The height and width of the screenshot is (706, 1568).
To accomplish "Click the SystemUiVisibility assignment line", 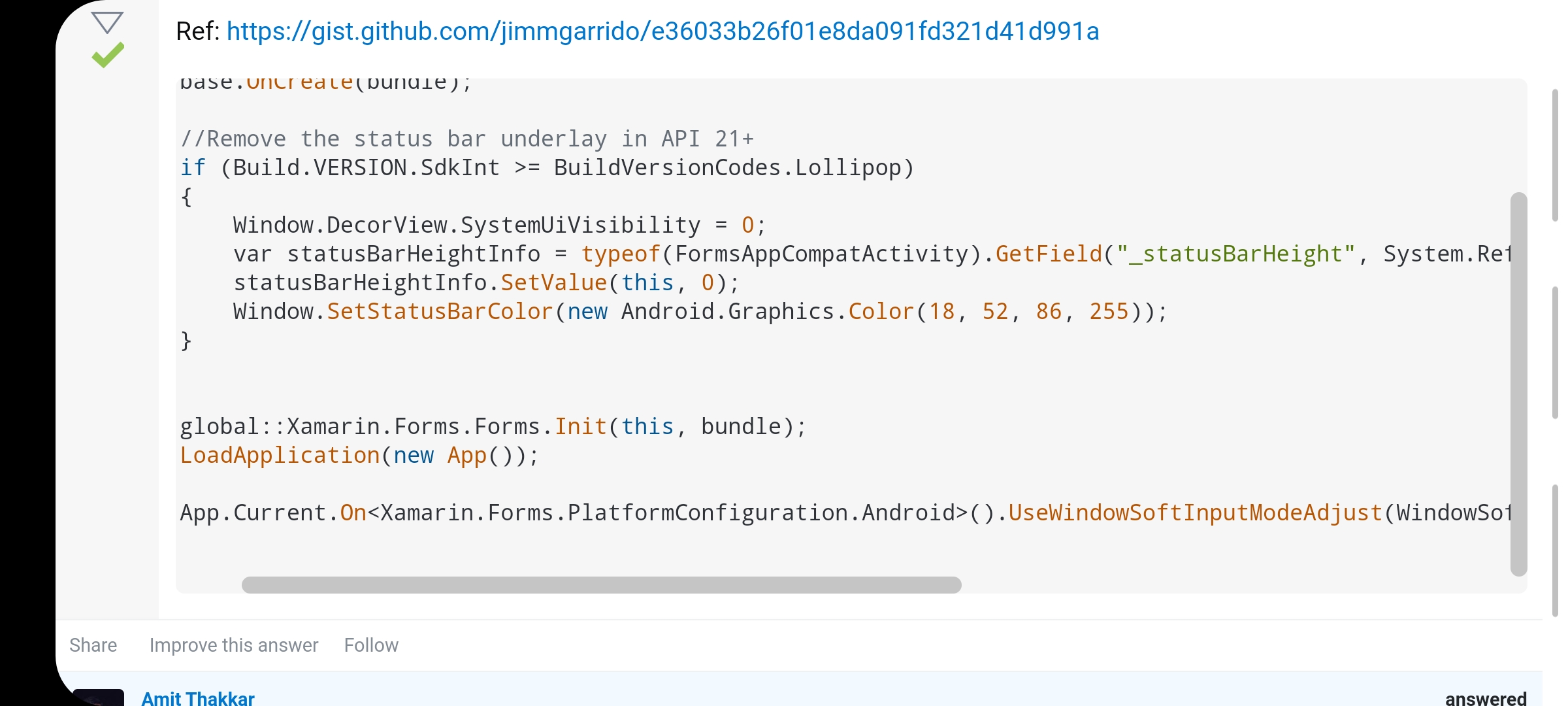I will (500, 226).
